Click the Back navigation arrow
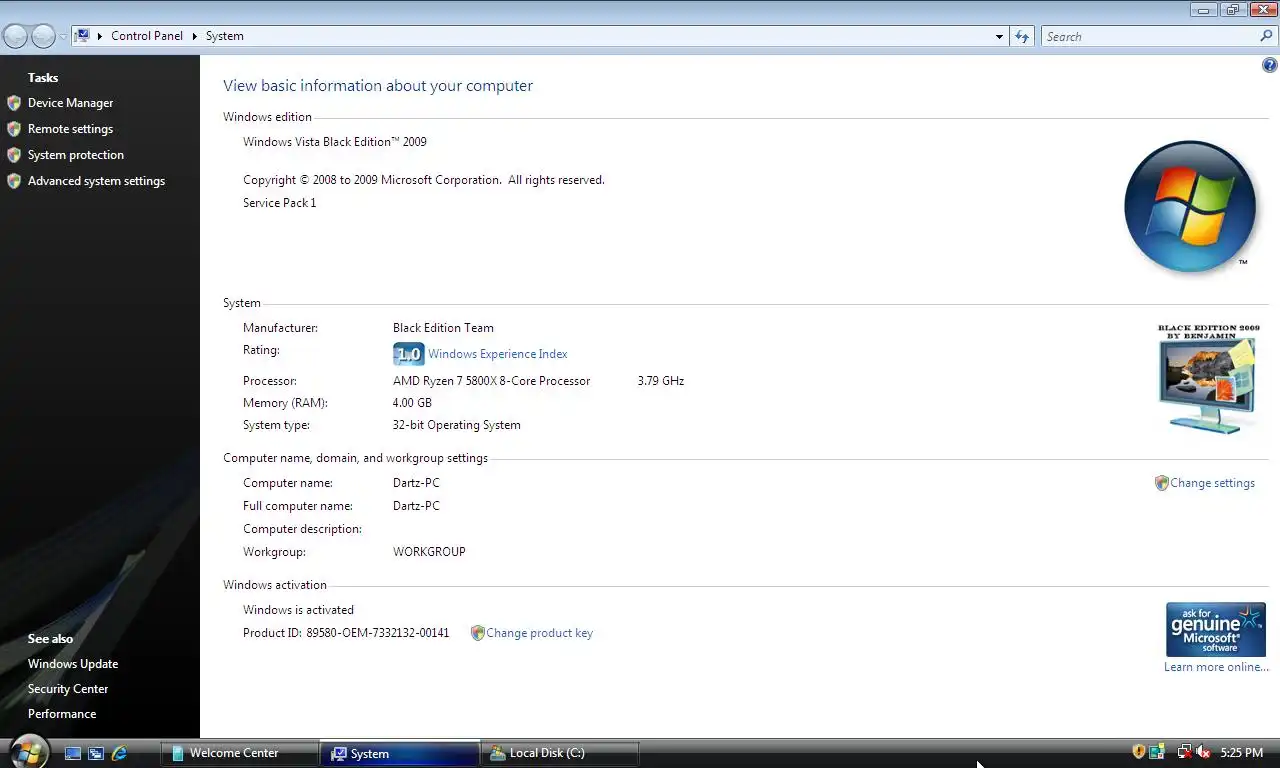Screen dimensions: 1280x768 click(x=15, y=36)
